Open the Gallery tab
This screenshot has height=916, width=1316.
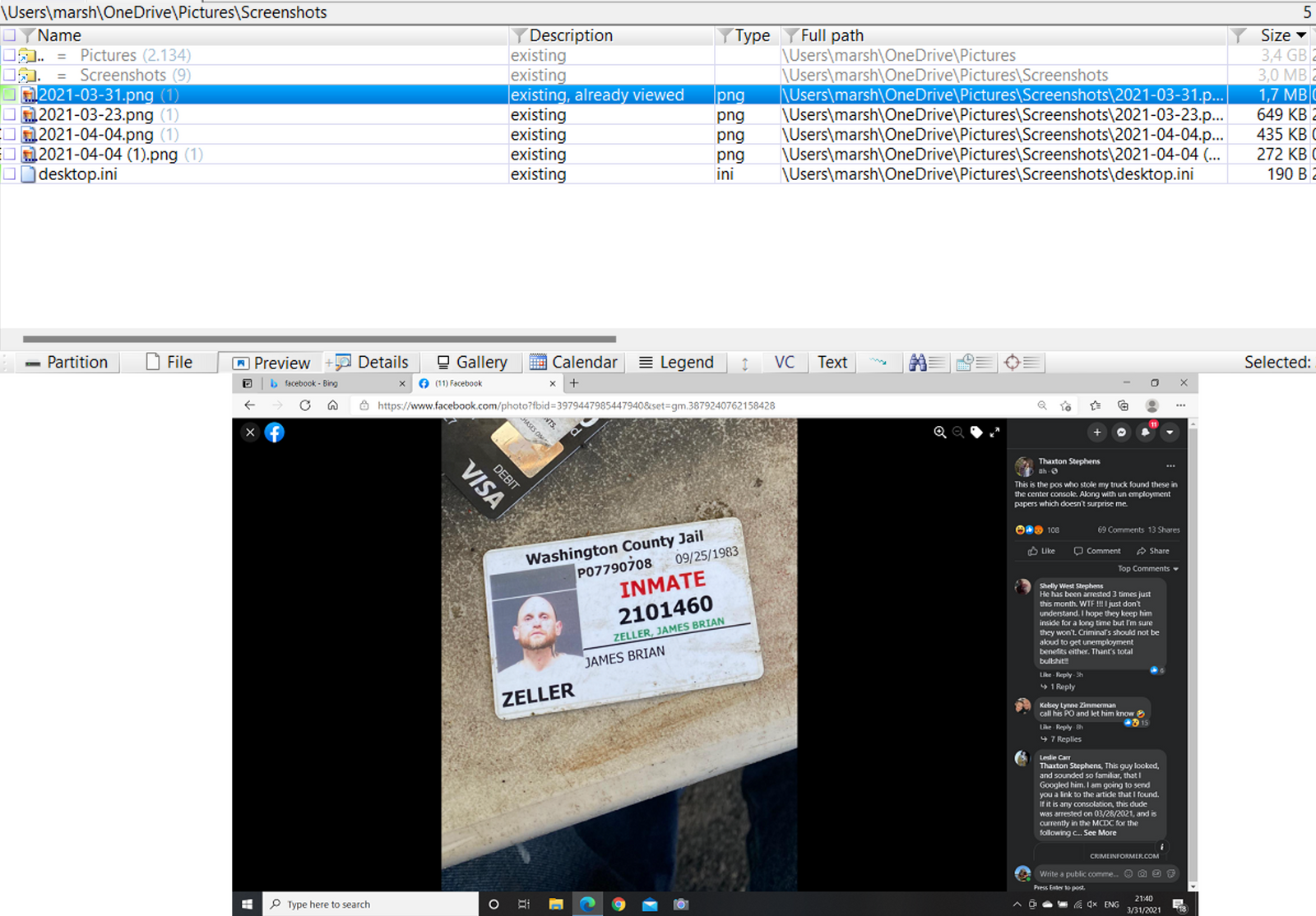point(472,363)
